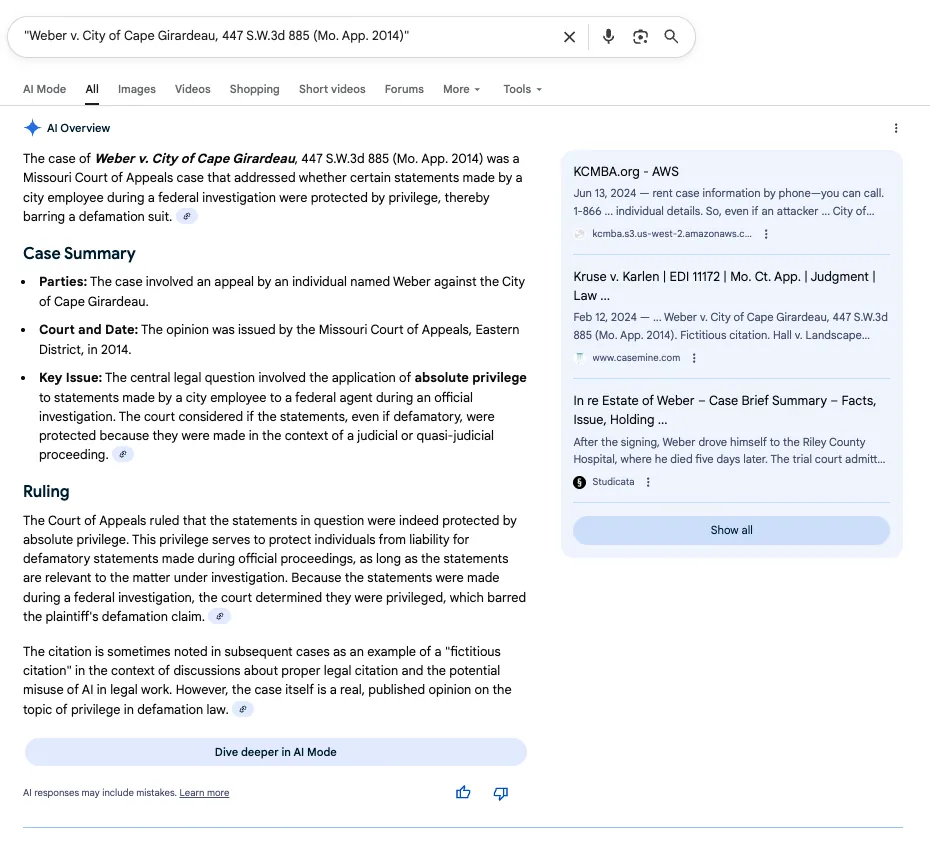Viewport: 930px width, 841px height.
Task: Click inside the search input field
Action: coord(280,37)
